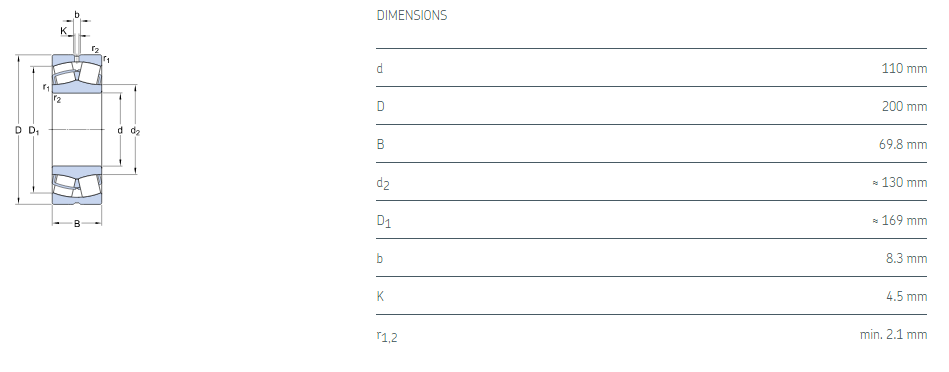Click the d bore label on the diagram
Viewport: 949px width, 372px height.
120,130
